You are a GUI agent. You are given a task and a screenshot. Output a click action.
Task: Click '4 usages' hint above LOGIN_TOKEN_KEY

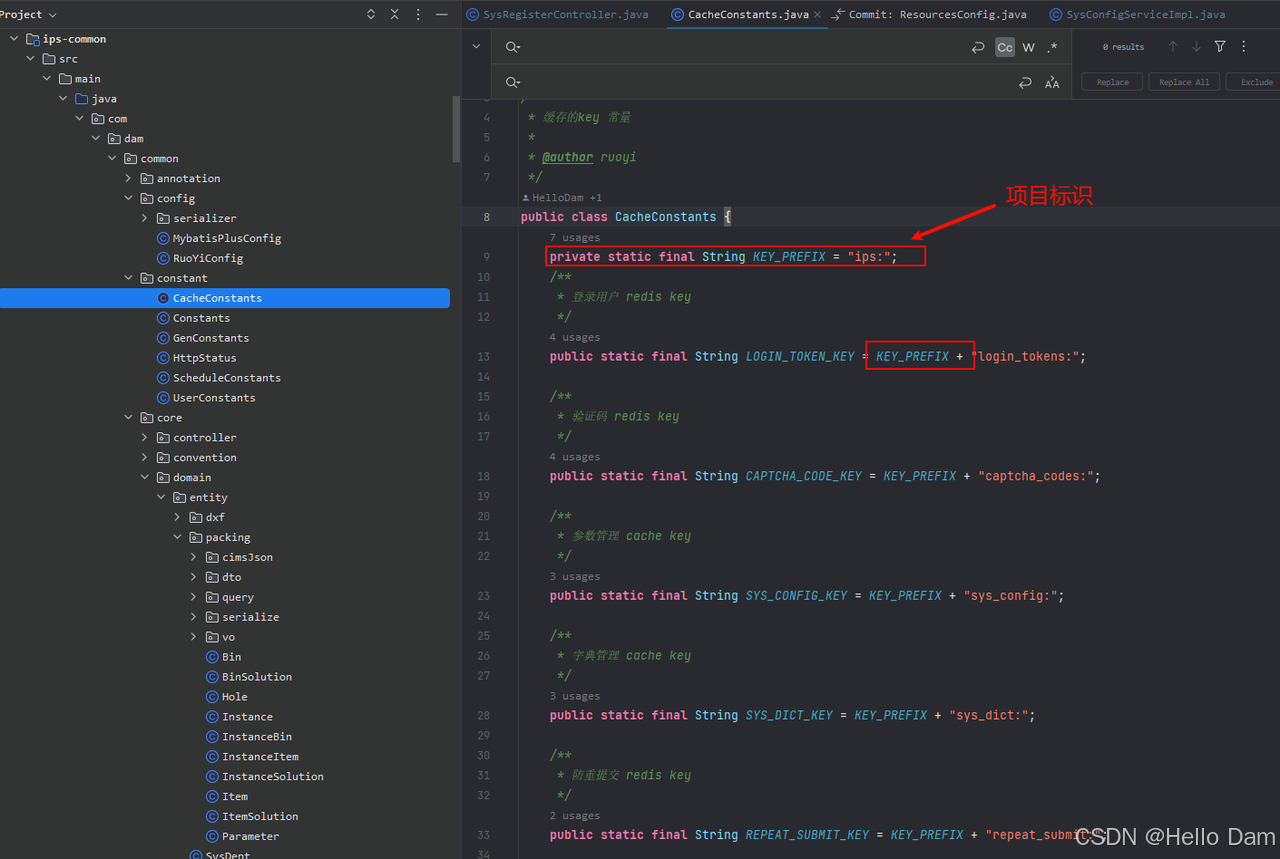pos(574,338)
